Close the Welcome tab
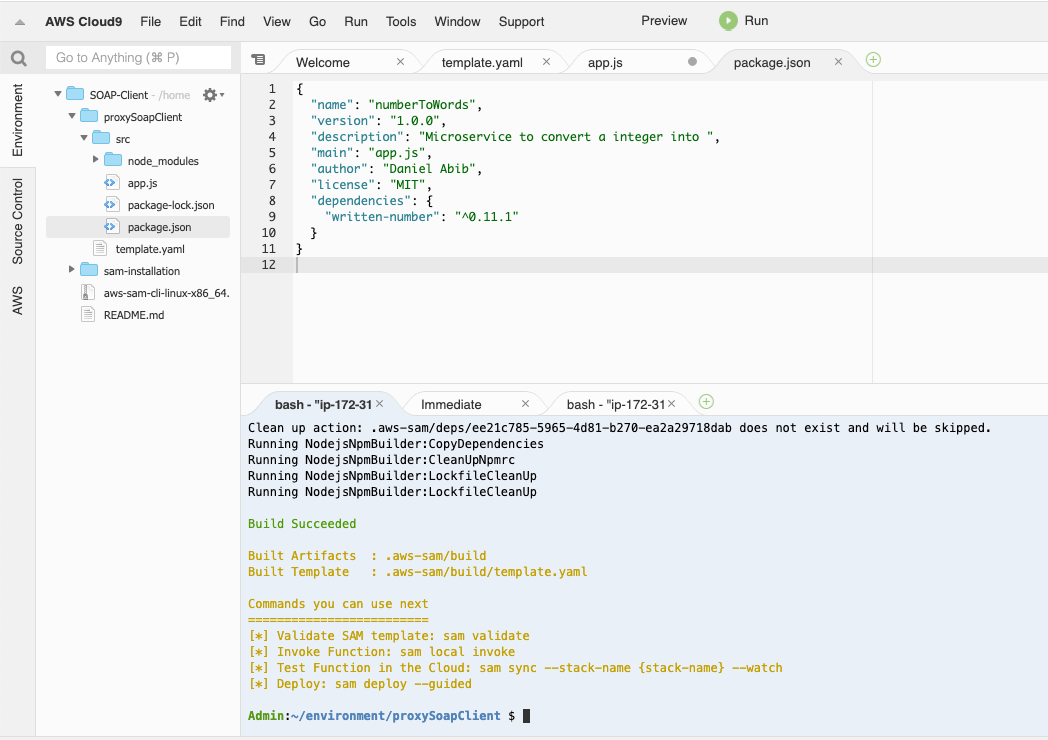Image resolution: width=1048 pixels, height=740 pixels. [x=401, y=62]
